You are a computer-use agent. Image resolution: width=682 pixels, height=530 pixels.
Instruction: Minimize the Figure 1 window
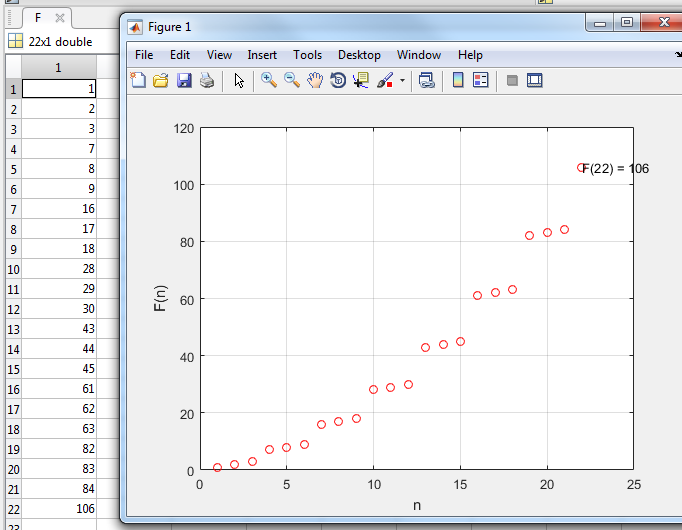pos(600,23)
